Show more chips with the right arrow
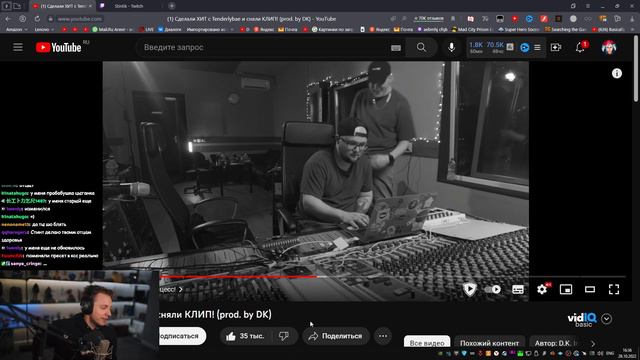Screen dimensions: 640x360 point(593,343)
